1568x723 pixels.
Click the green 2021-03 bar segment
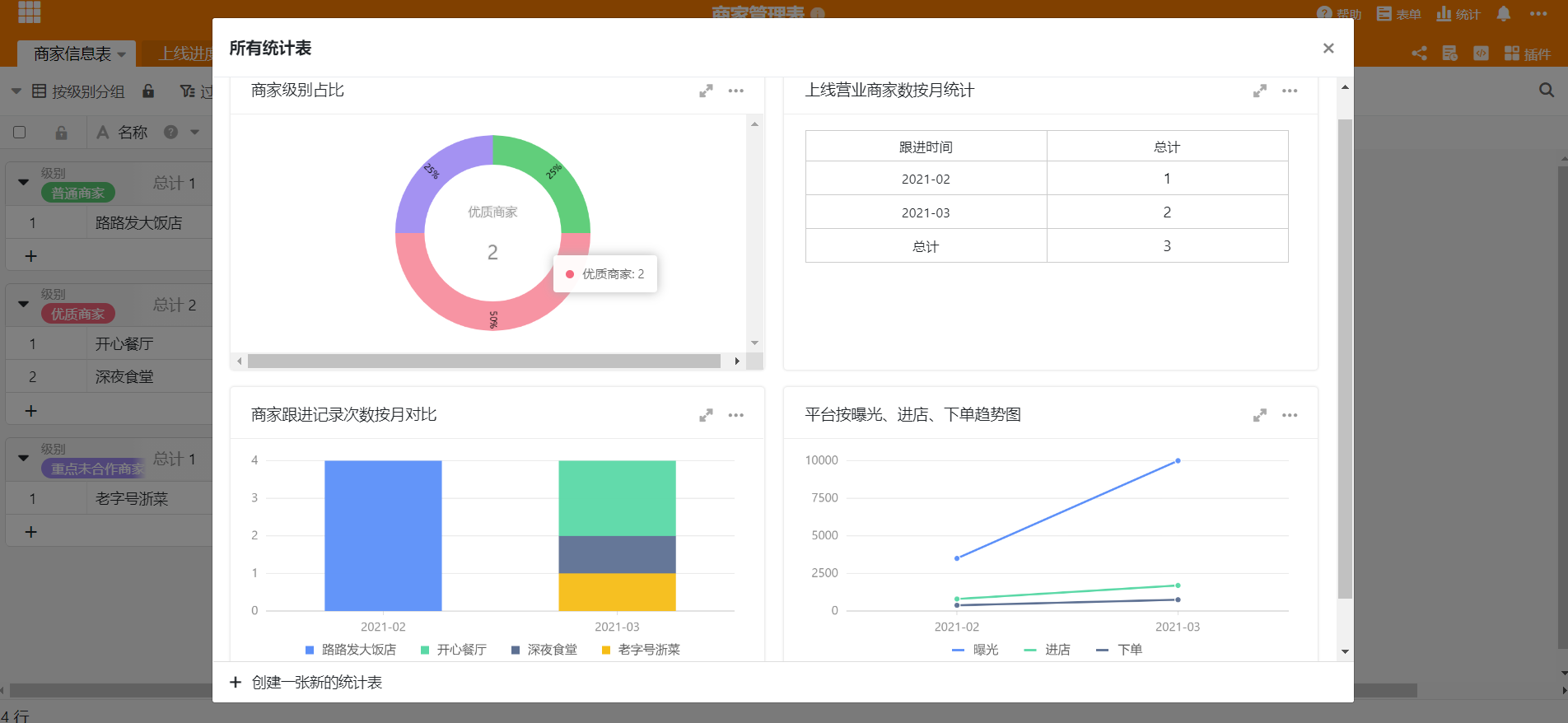tap(617, 498)
